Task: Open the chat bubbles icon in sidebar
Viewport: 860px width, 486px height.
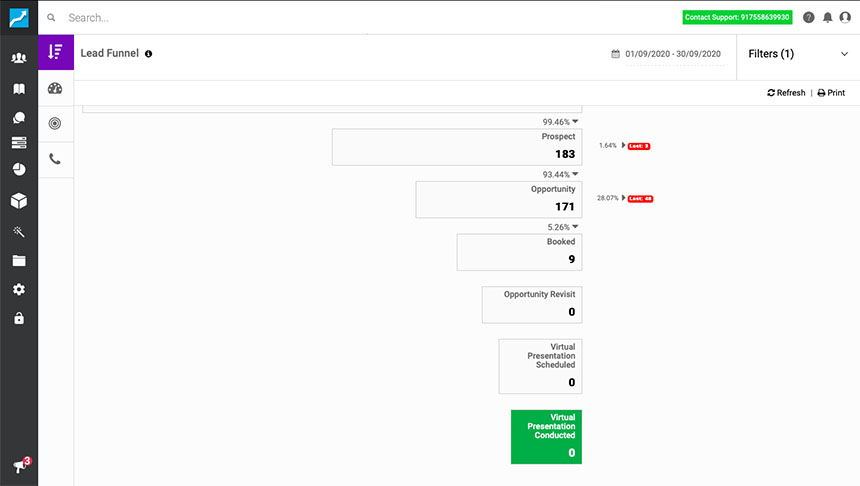Action: tap(19, 117)
